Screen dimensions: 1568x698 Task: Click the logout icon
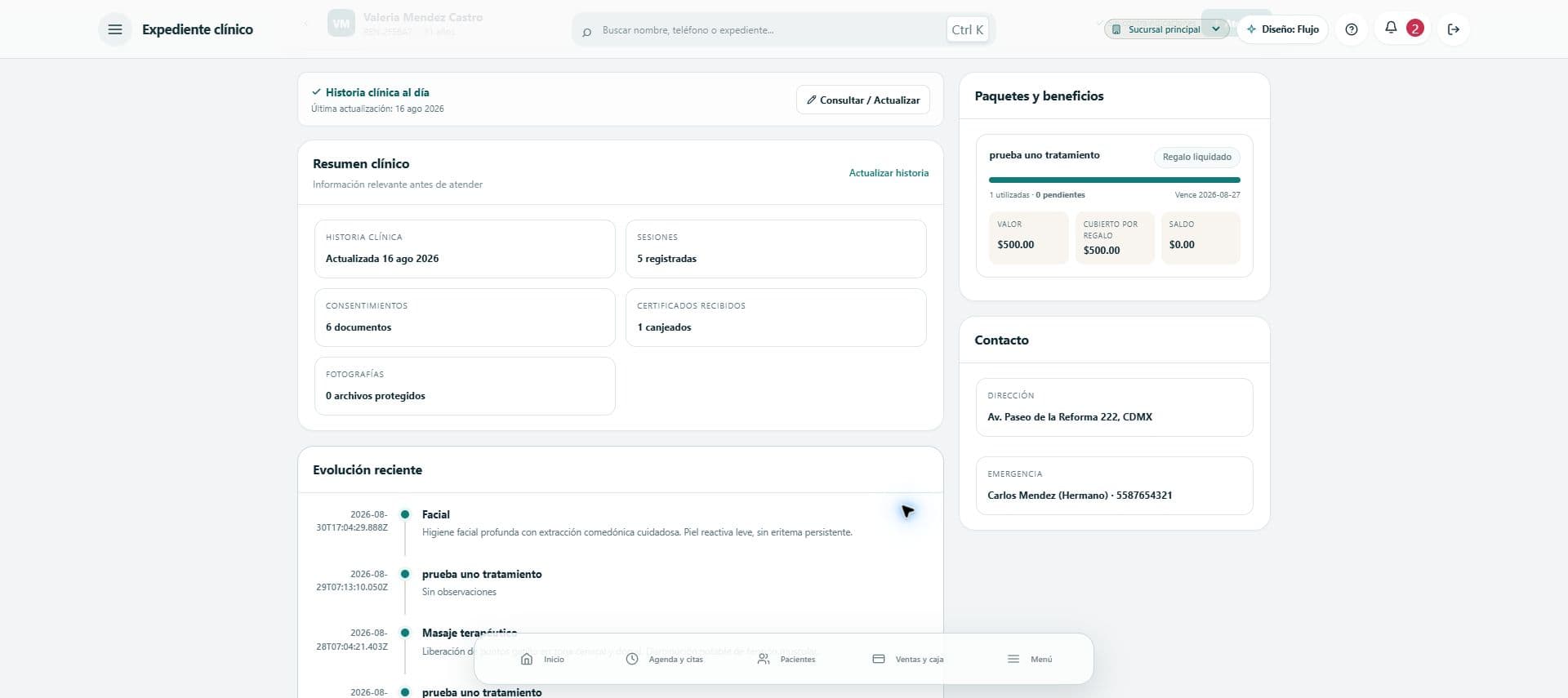[x=1454, y=29]
